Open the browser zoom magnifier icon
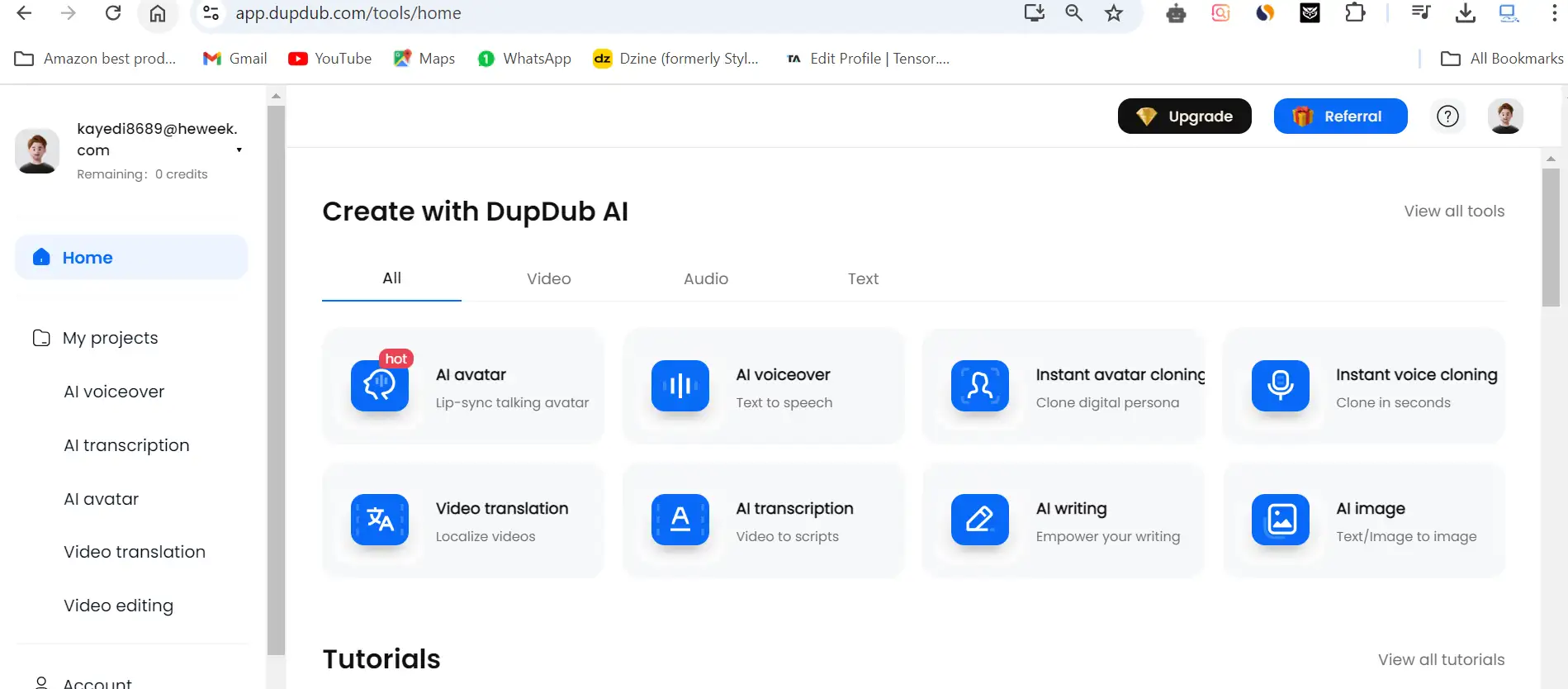Image resolution: width=1568 pixels, height=689 pixels. click(x=1073, y=13)
